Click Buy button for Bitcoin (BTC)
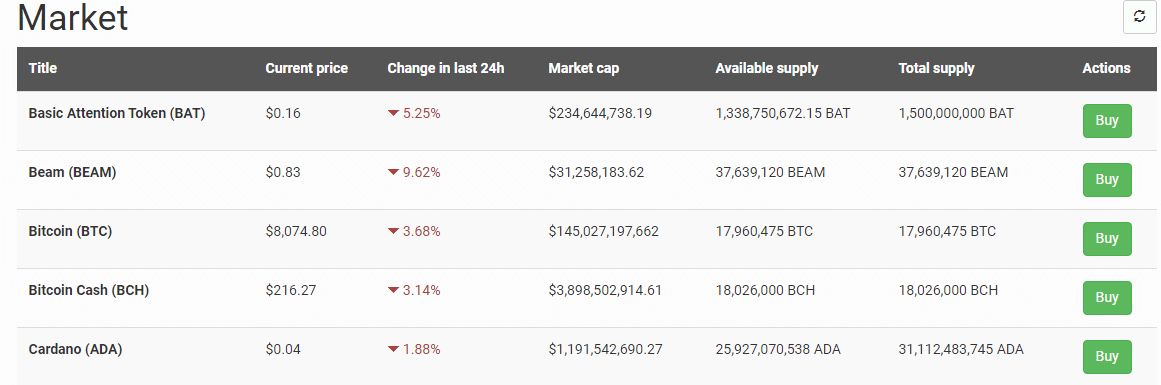Image resolution: width=1161 pixels, height=385 pixels. (x=1107, y=238)
